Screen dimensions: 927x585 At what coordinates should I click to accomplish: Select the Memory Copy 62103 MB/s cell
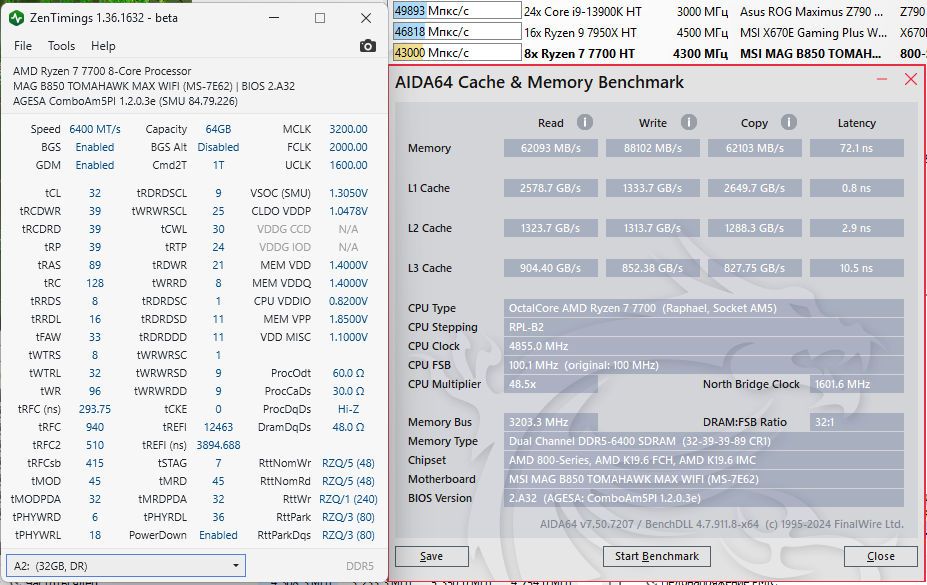point(755,148)
